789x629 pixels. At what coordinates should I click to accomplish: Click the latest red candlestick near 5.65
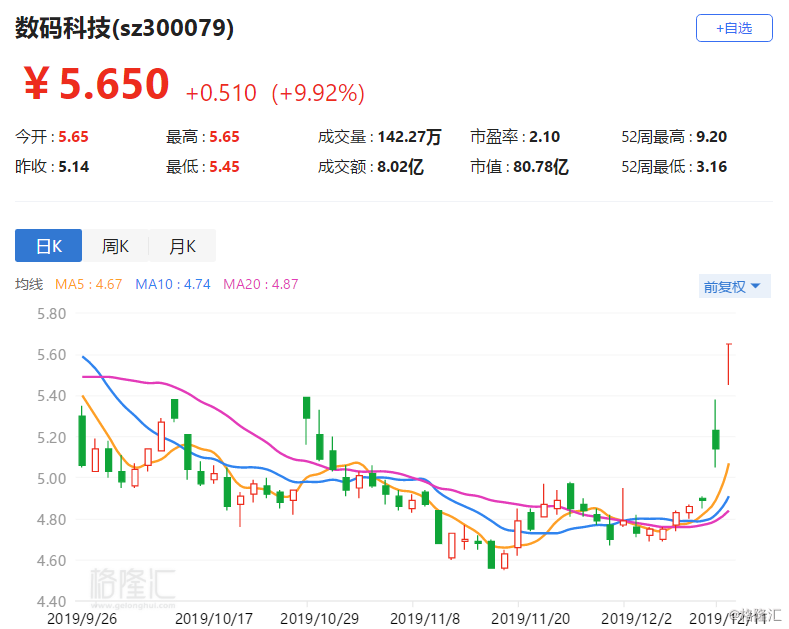(x=728, y=364)
